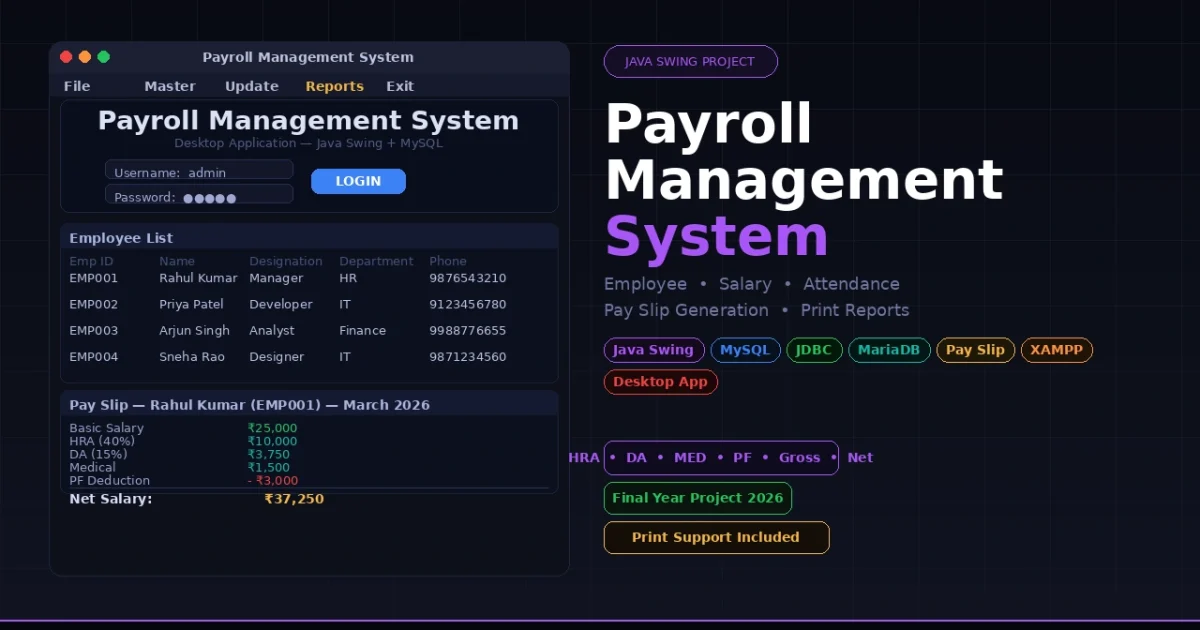
Task: Click the JAVA SWING PROJECT pill
Action: point(690,61)
